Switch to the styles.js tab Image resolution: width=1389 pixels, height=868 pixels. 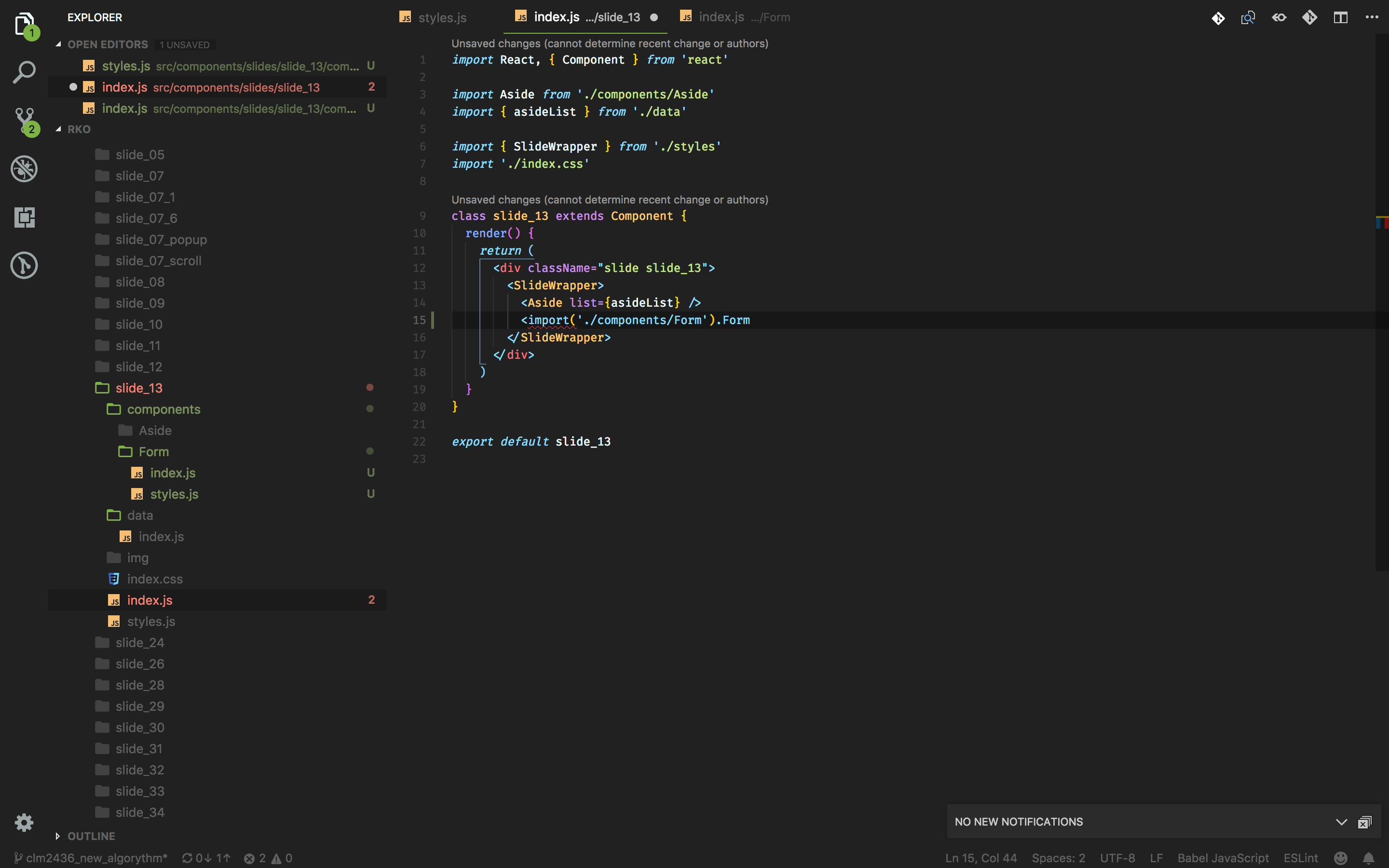coord(442,17)
